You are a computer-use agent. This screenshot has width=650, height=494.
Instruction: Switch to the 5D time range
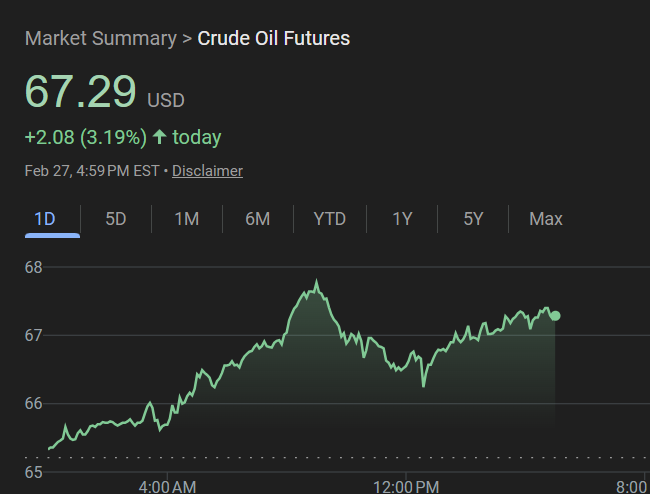tap(116, 219)
